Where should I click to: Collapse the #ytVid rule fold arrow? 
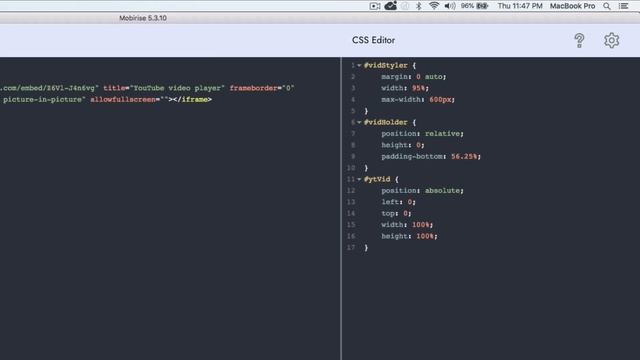point(359,179)
